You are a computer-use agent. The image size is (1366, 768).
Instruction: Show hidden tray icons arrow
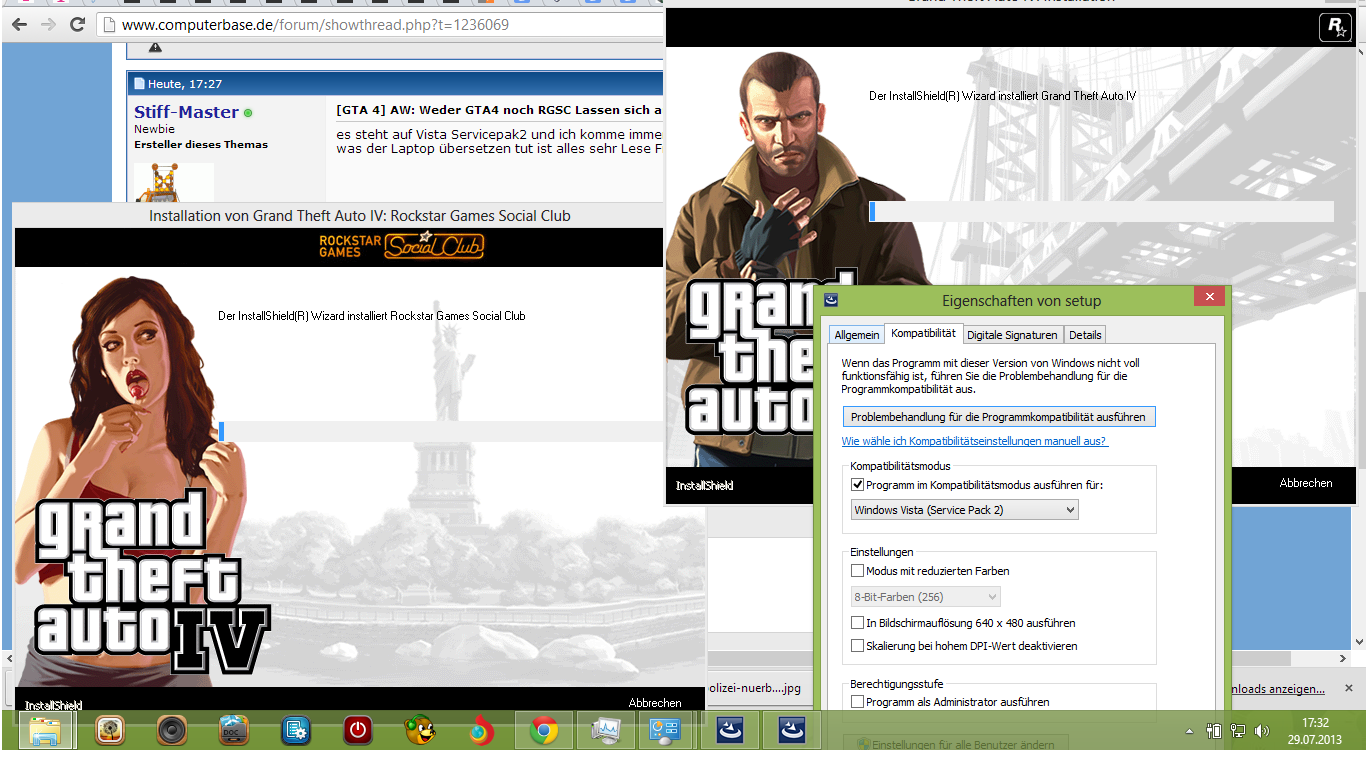1189,732
